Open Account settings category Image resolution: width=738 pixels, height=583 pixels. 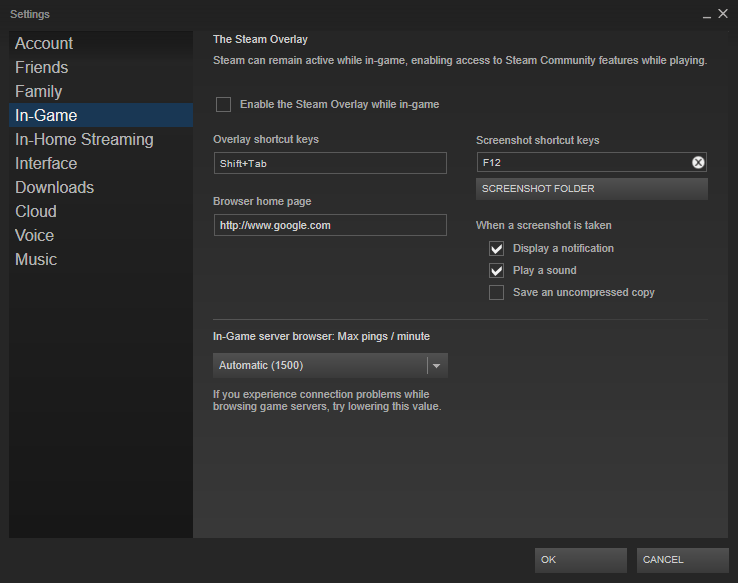[101, 43]
